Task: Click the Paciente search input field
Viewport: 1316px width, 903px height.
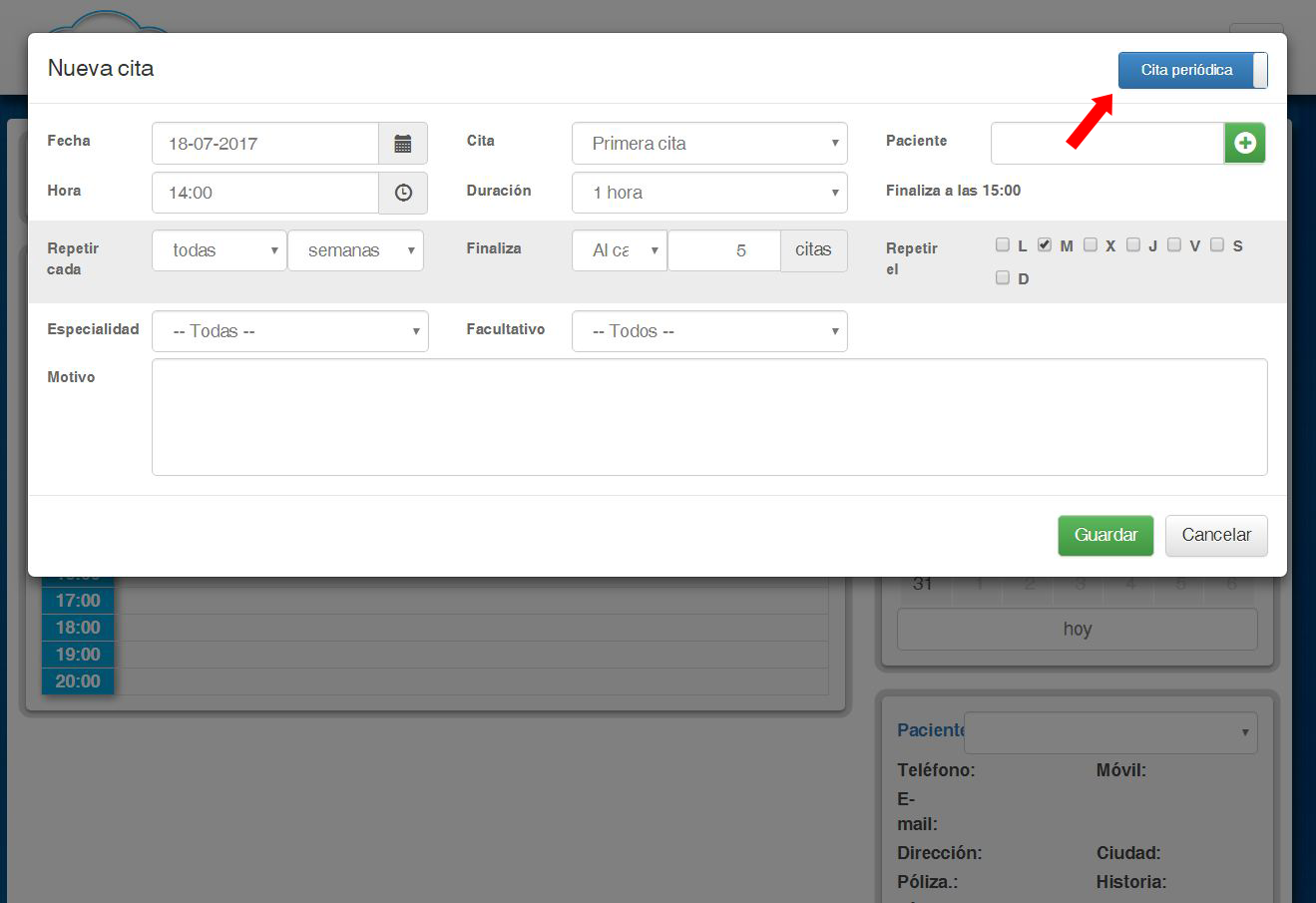Action: 1107,144
